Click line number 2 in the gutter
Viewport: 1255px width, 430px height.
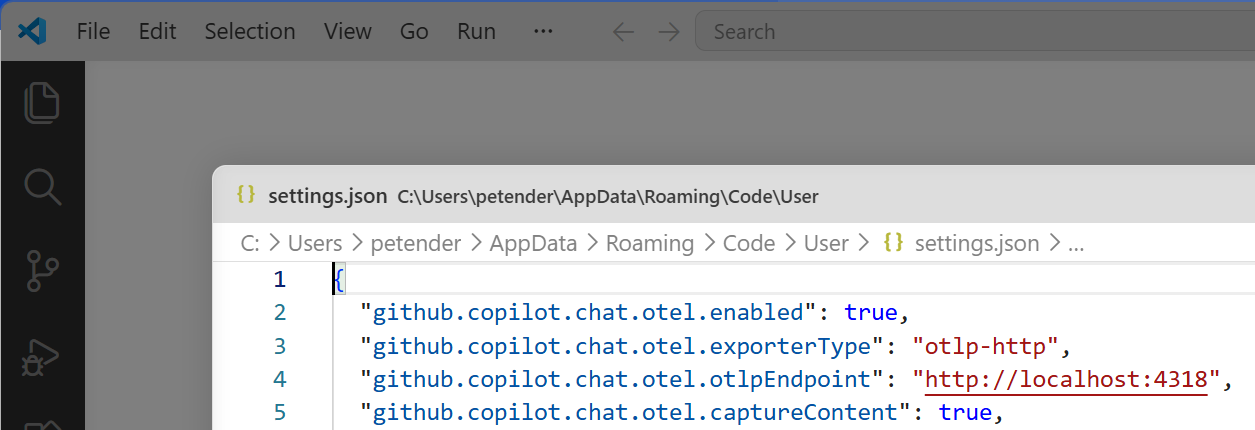tap(280, 313)
